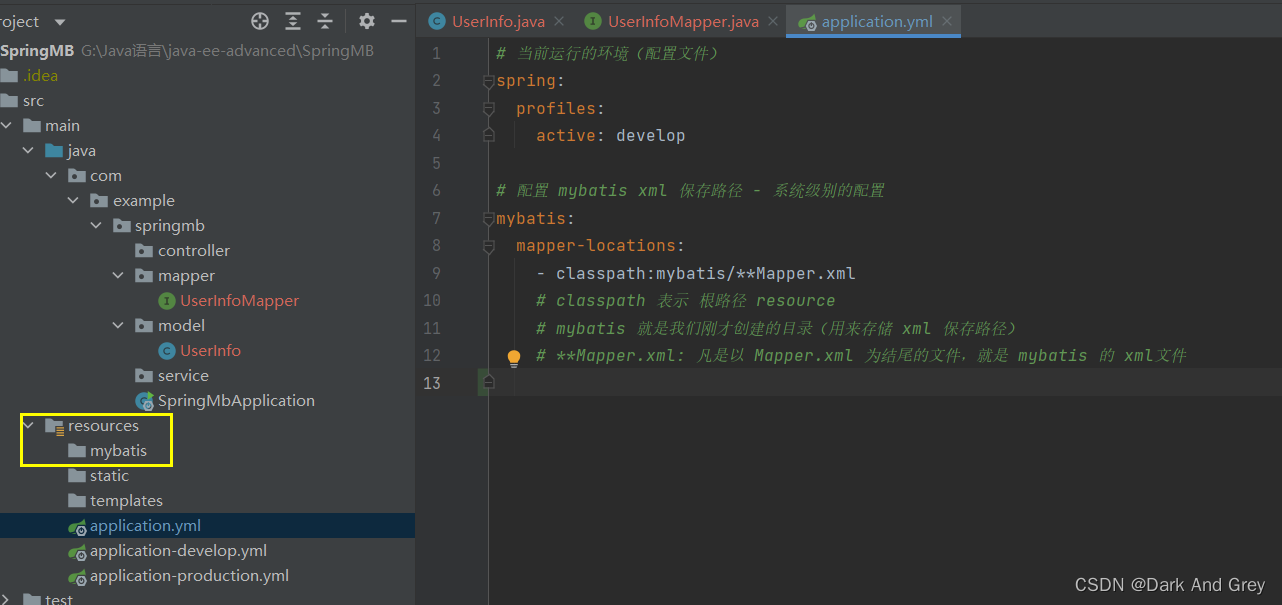Switch to the UserInfo.java tab

[498, 21]
